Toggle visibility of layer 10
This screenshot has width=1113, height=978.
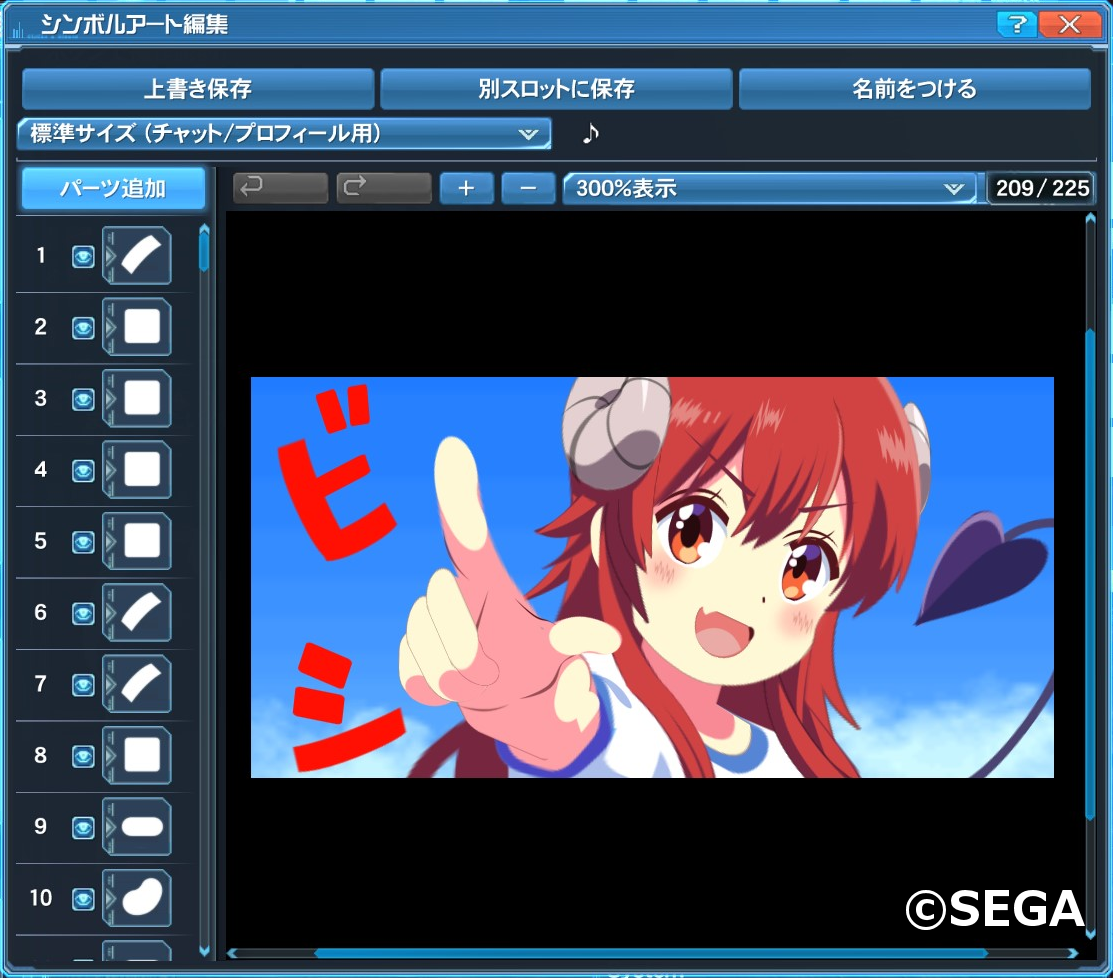pyautogui.click(x=83, y=899)
